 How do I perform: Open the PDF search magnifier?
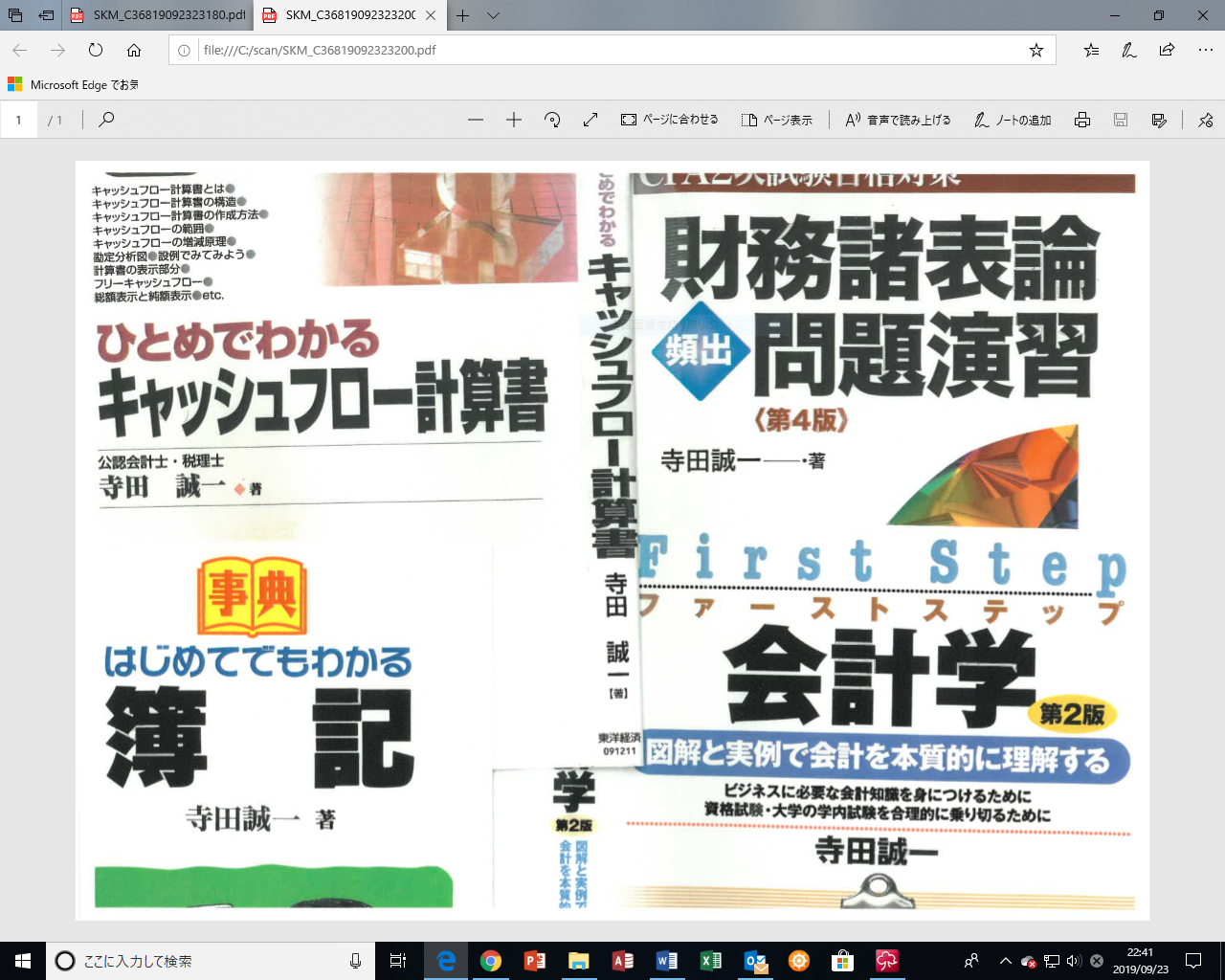(105, 119)
